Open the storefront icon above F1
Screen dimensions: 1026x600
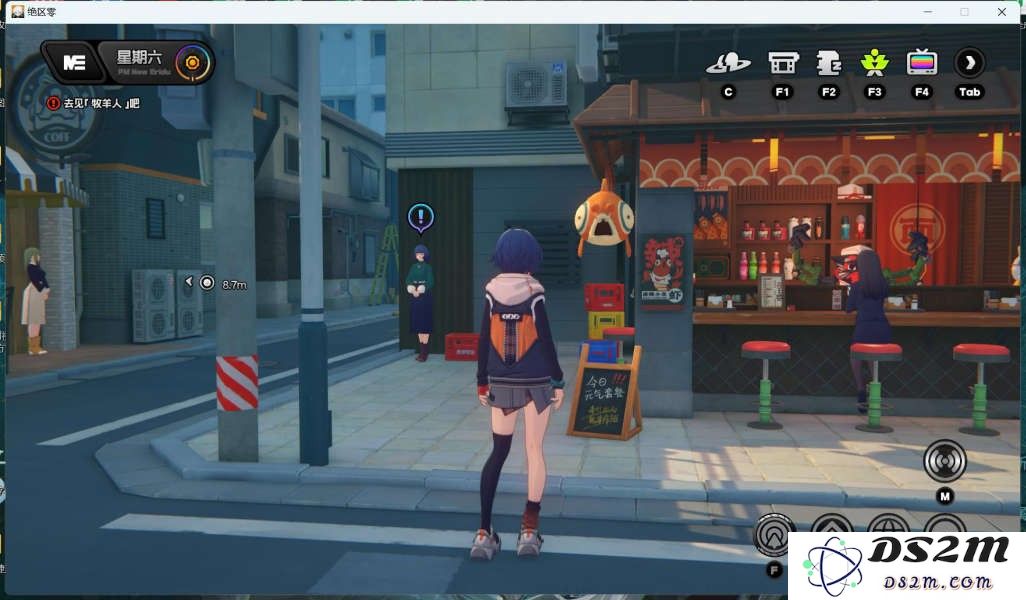pos(783,63)
